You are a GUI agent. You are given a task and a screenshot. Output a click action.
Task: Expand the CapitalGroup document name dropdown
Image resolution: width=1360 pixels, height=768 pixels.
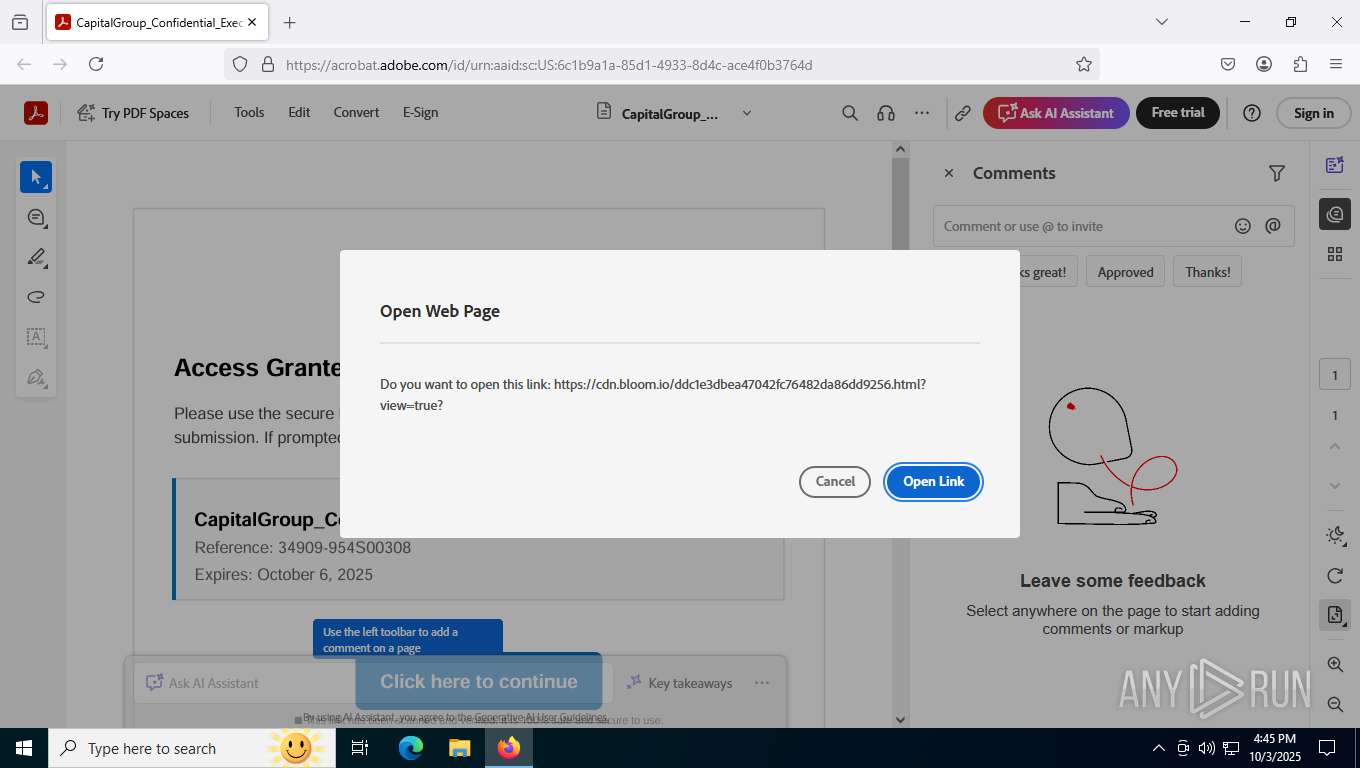coord(746,113)
